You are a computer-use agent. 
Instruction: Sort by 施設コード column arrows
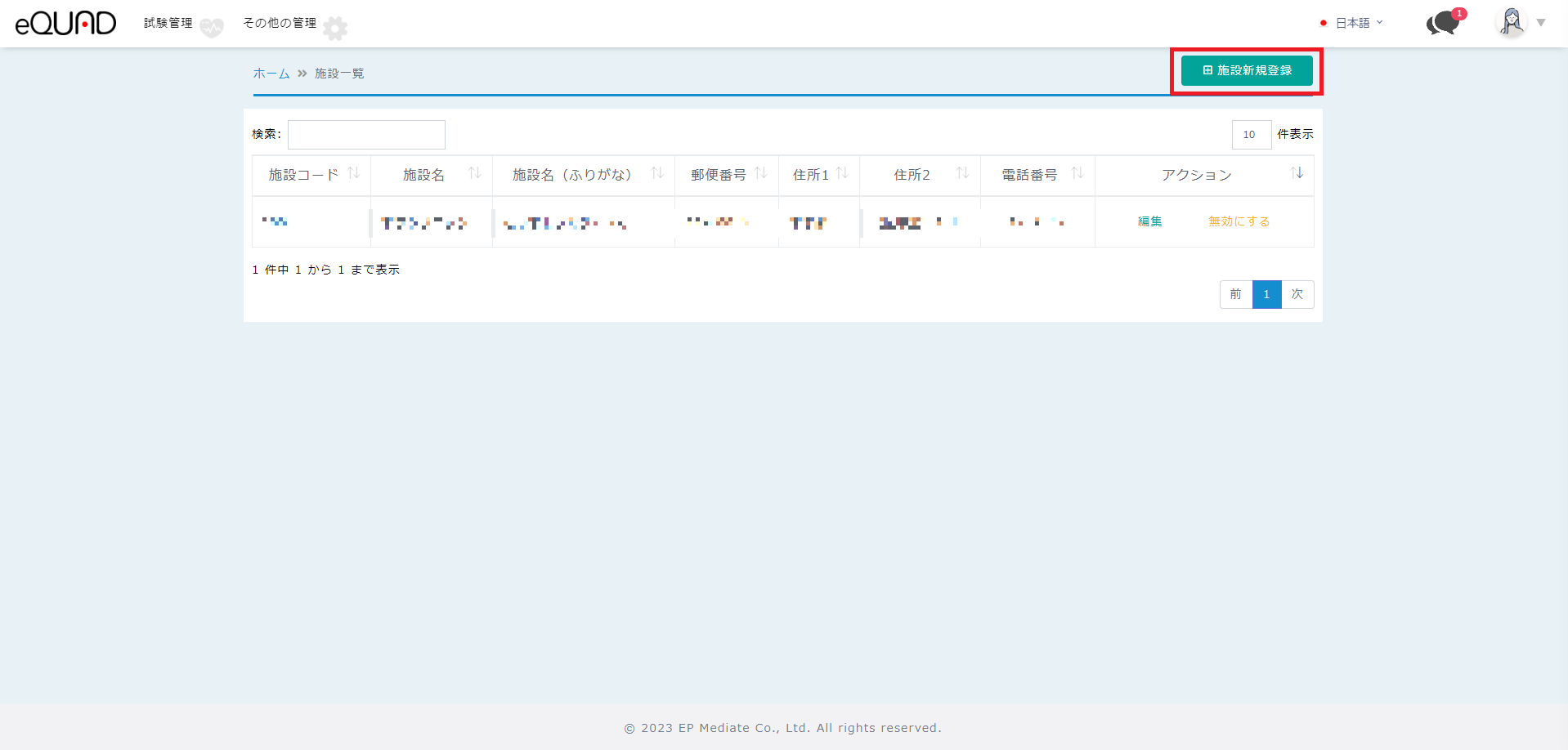pos(353,173)
